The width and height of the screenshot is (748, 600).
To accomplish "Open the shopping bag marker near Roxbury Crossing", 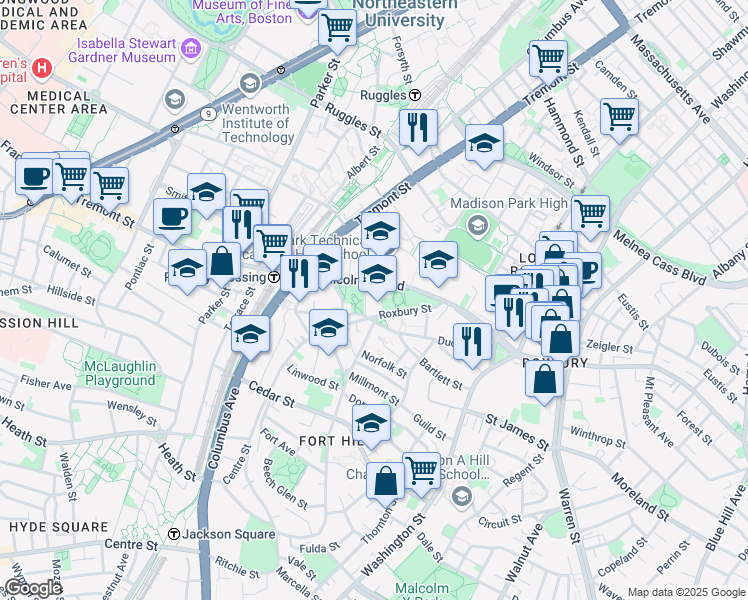I will 222,261.
